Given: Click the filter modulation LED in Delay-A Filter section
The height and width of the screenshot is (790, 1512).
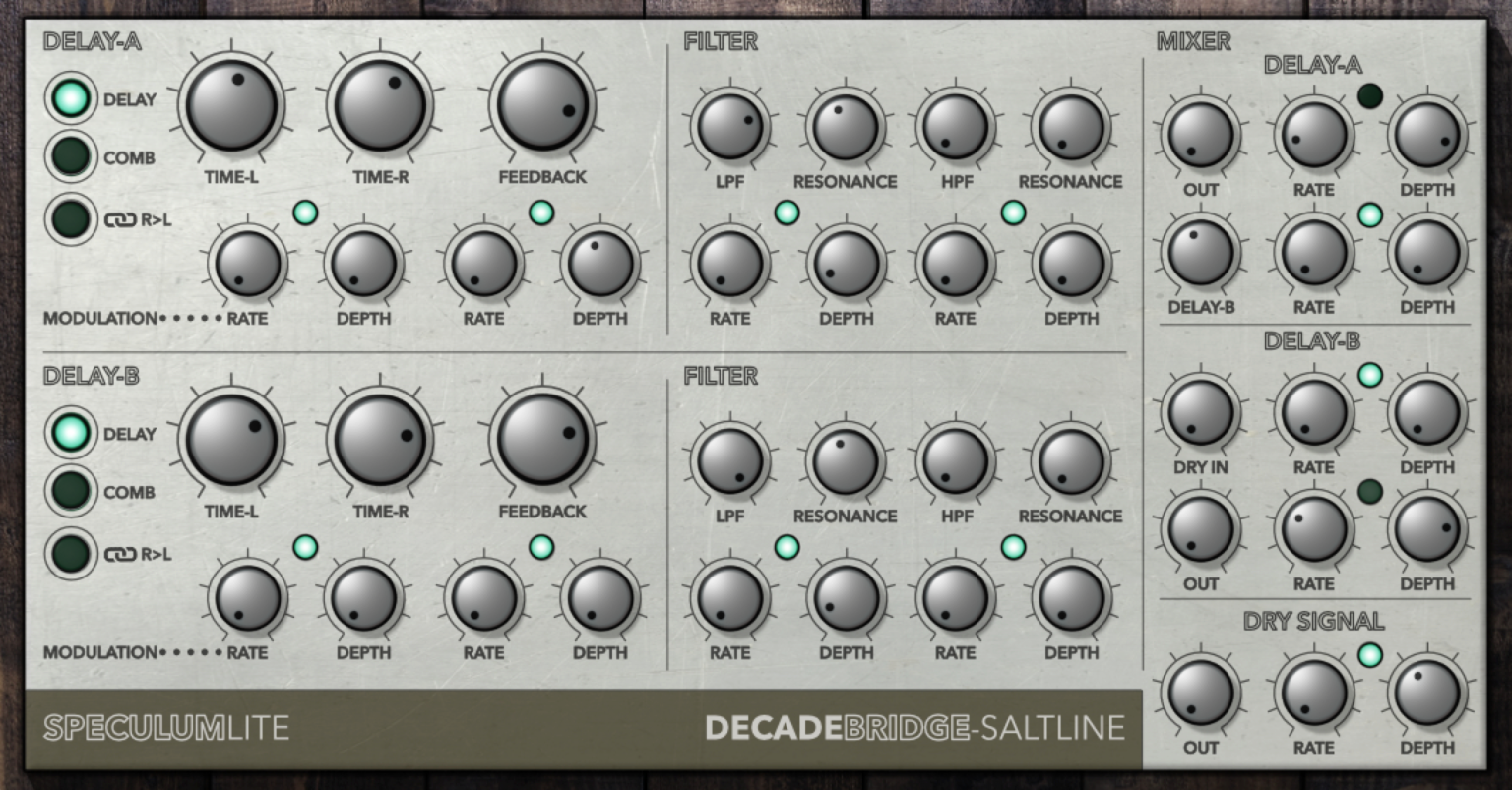Looking at the screenshot, I should click(787, 212).
